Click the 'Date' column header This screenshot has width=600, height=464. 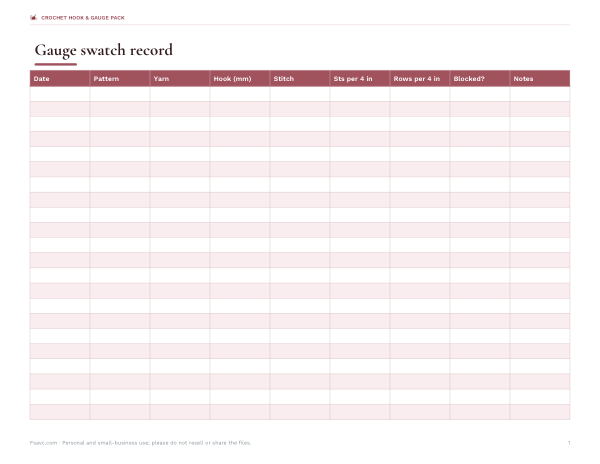60,79
